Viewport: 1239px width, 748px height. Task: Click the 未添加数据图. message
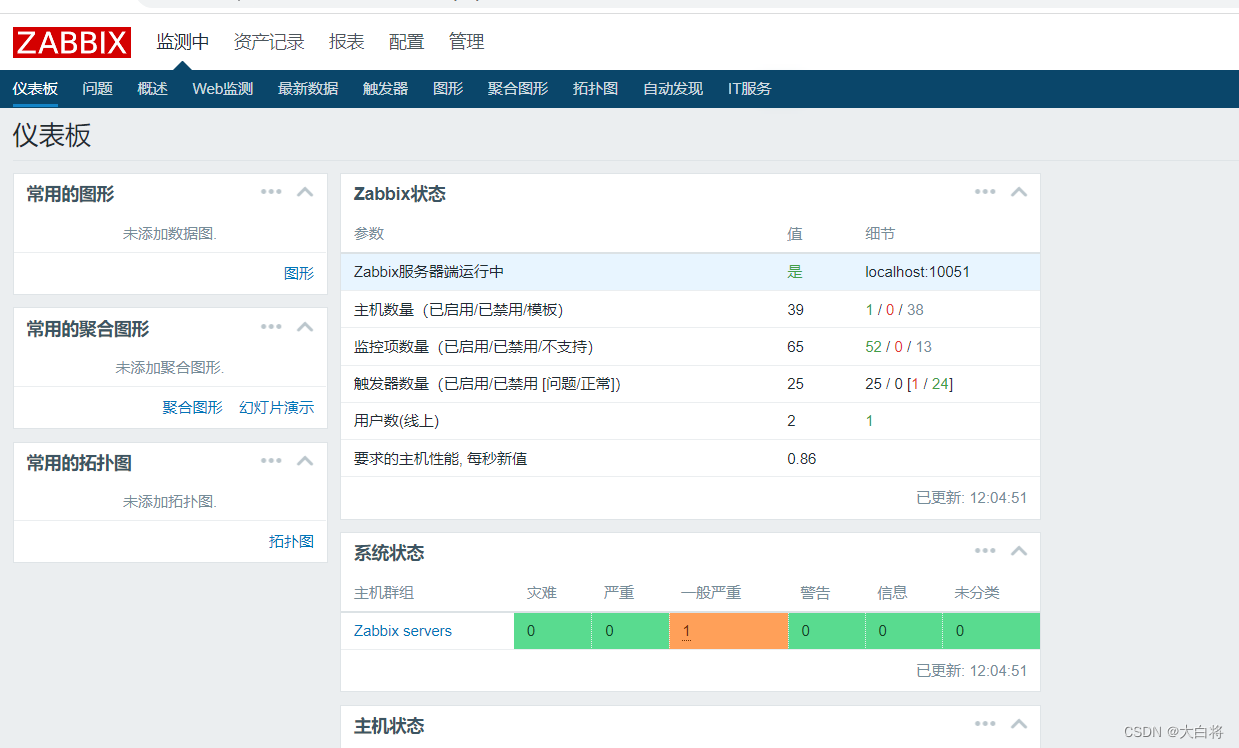tap(170, 233)
